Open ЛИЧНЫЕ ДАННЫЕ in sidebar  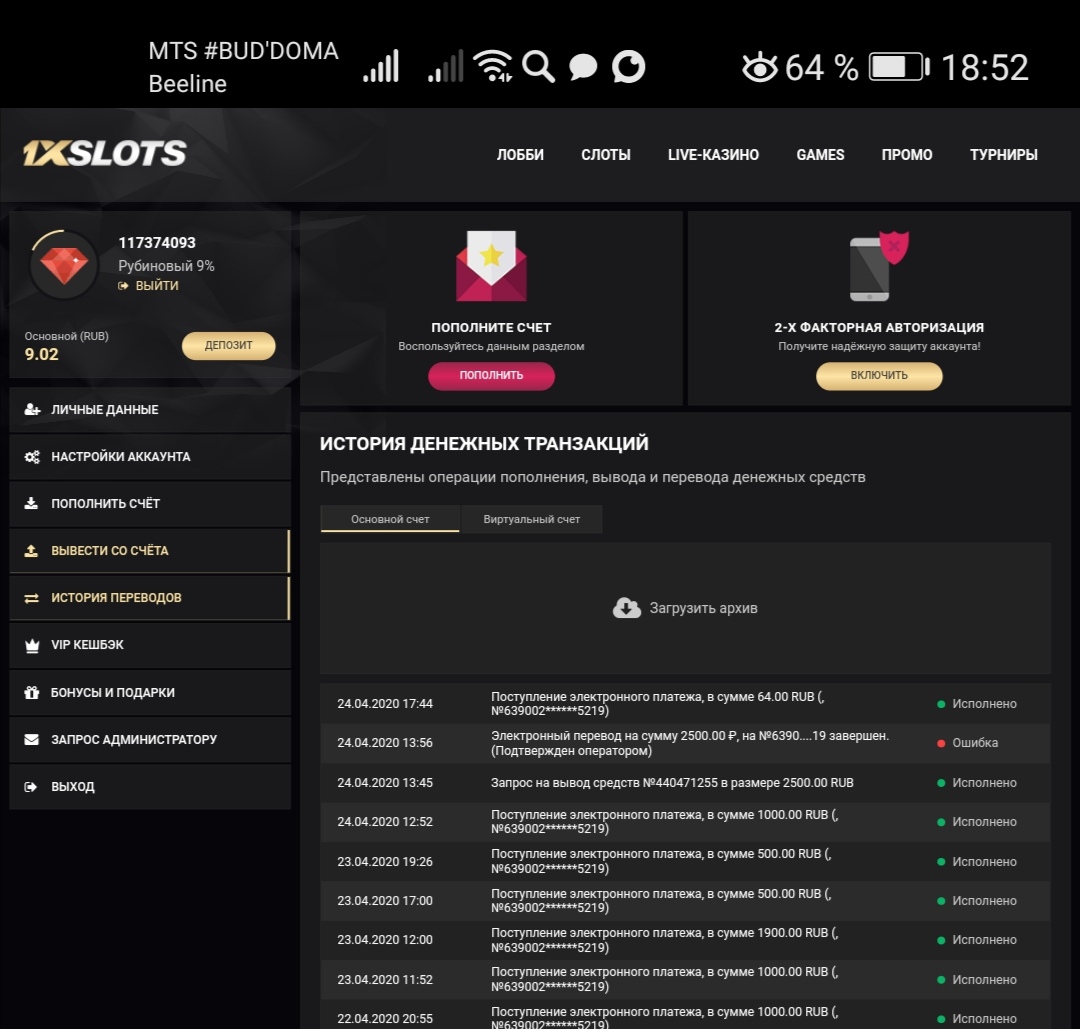(150, 410)
